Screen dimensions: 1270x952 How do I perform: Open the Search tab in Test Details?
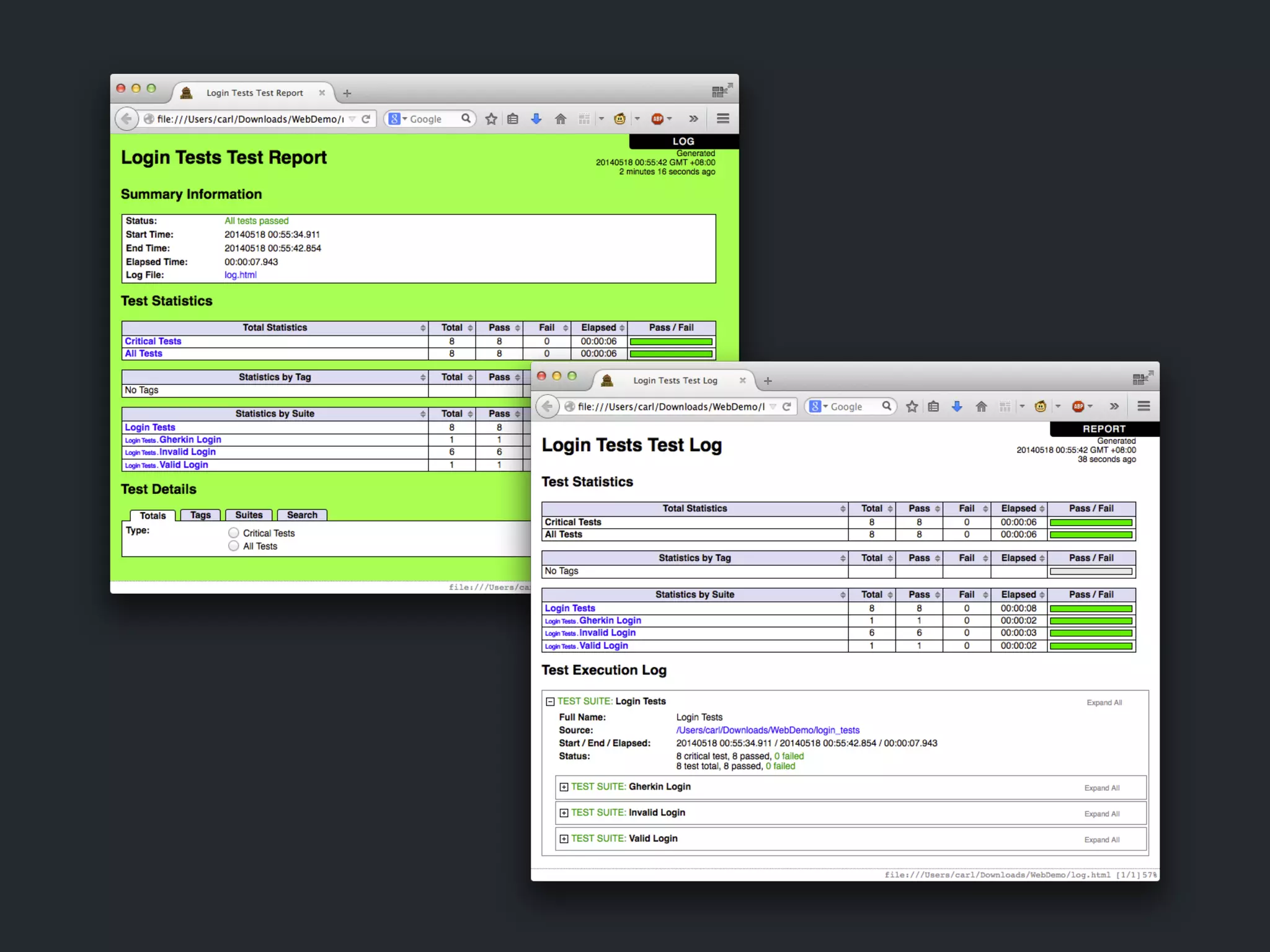tap(302, 515)
